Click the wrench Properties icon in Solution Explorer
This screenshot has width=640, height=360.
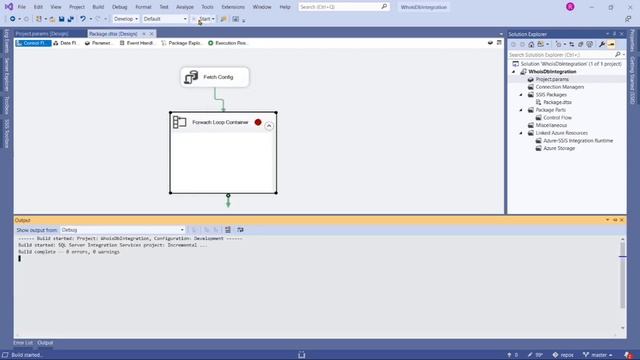coord(602,44)
